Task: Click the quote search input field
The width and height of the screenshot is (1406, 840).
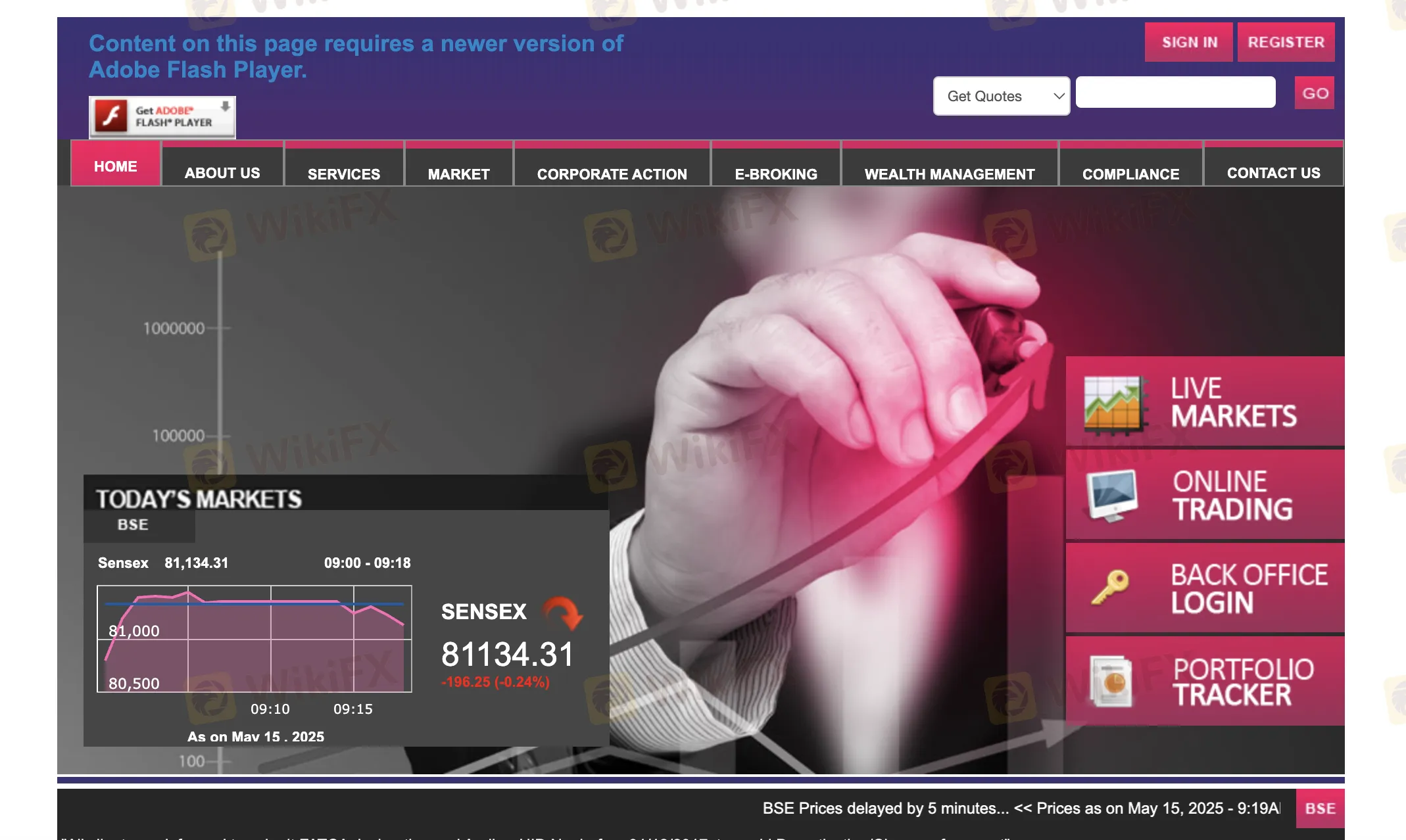Action: coord(1175,93)
